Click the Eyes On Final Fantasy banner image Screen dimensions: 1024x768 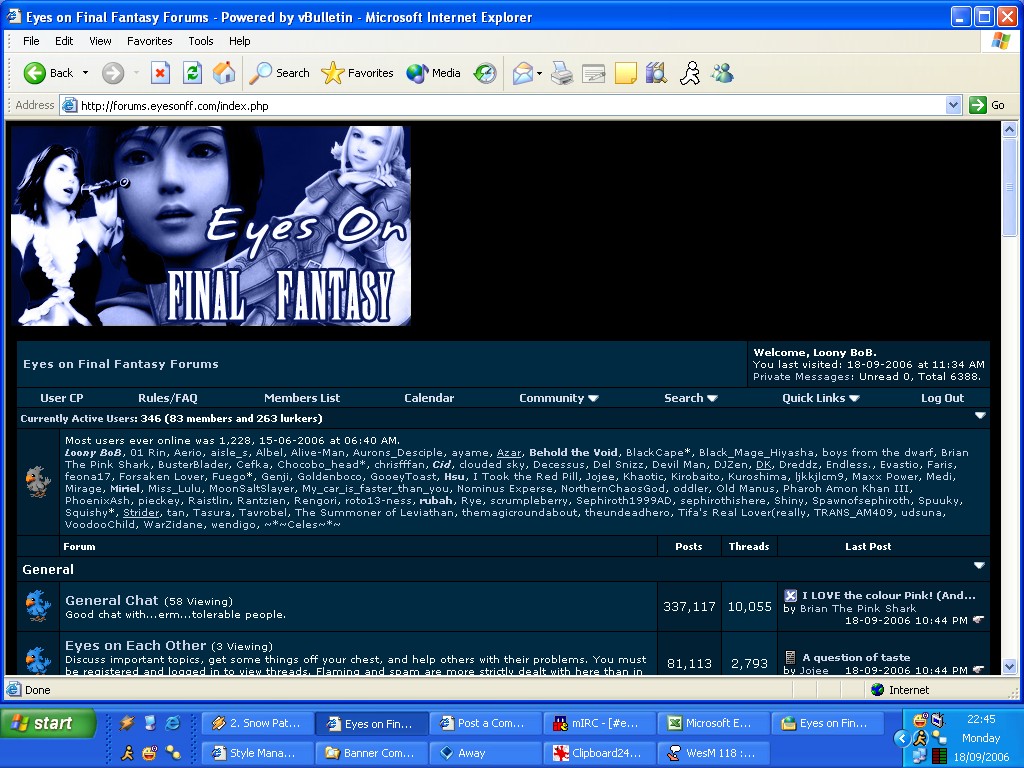(211, 226)
